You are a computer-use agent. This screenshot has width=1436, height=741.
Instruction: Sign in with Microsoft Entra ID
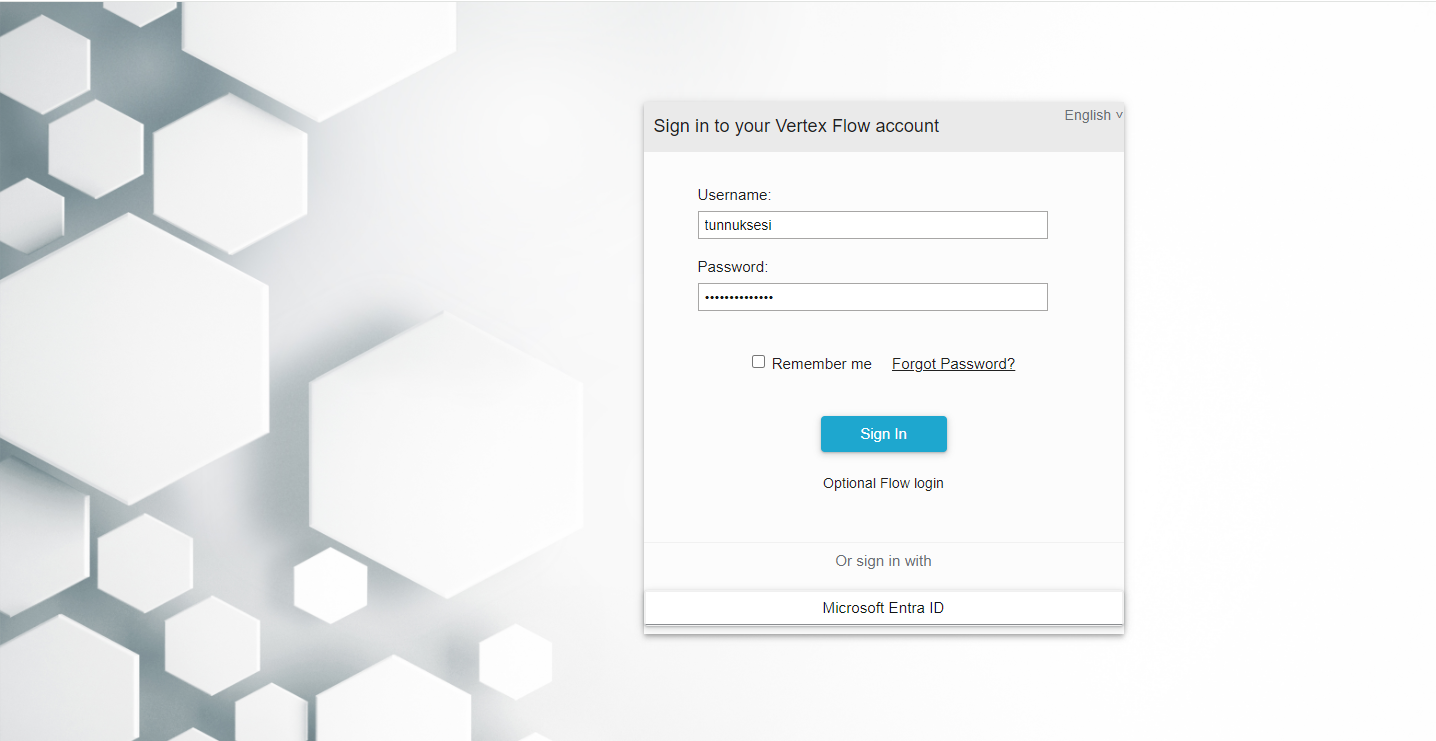(x=883, y=608)
